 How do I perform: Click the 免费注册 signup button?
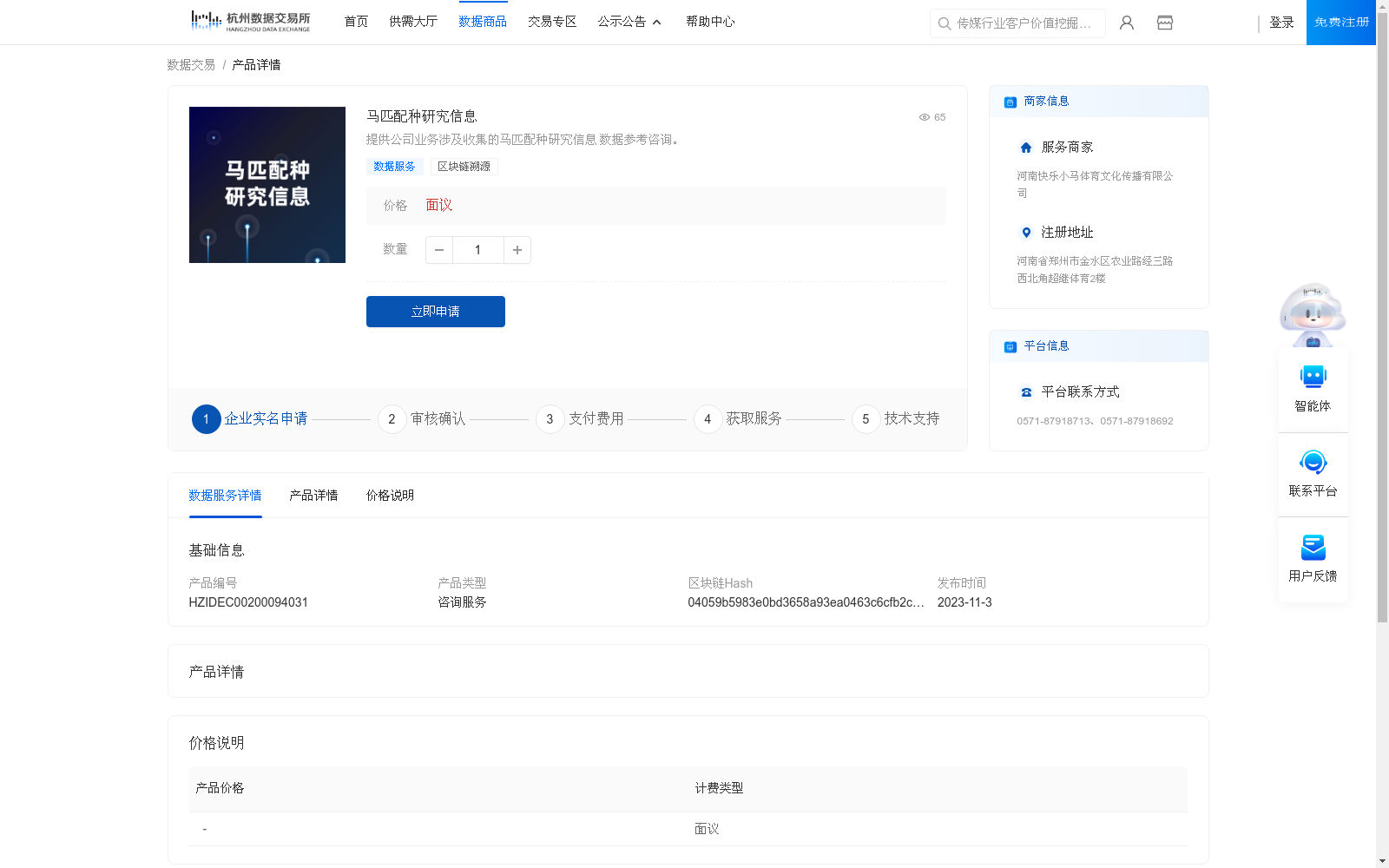tap(1340, 23)
